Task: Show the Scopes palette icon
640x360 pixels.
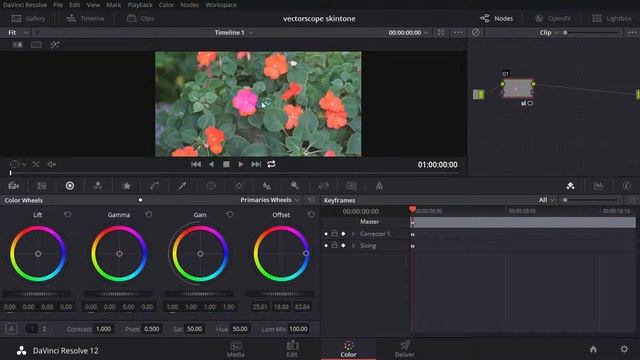Action: (x=598, y=186)
